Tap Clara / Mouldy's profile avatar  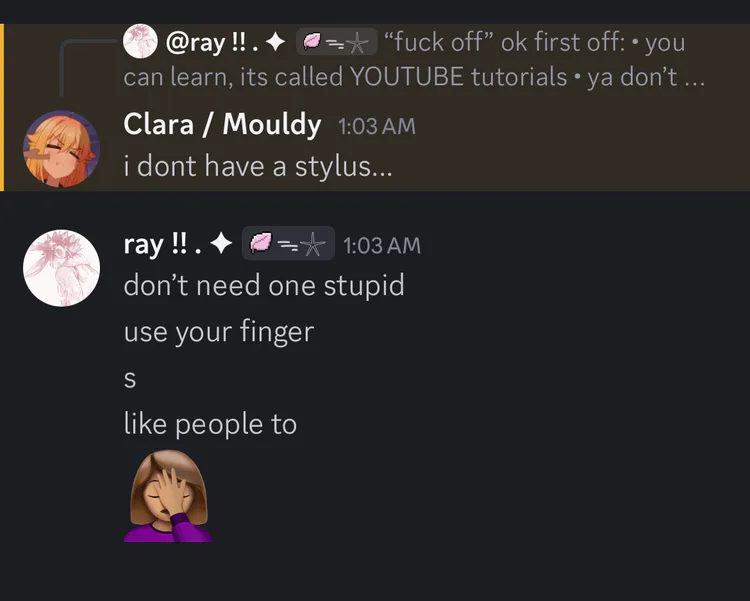61,149
